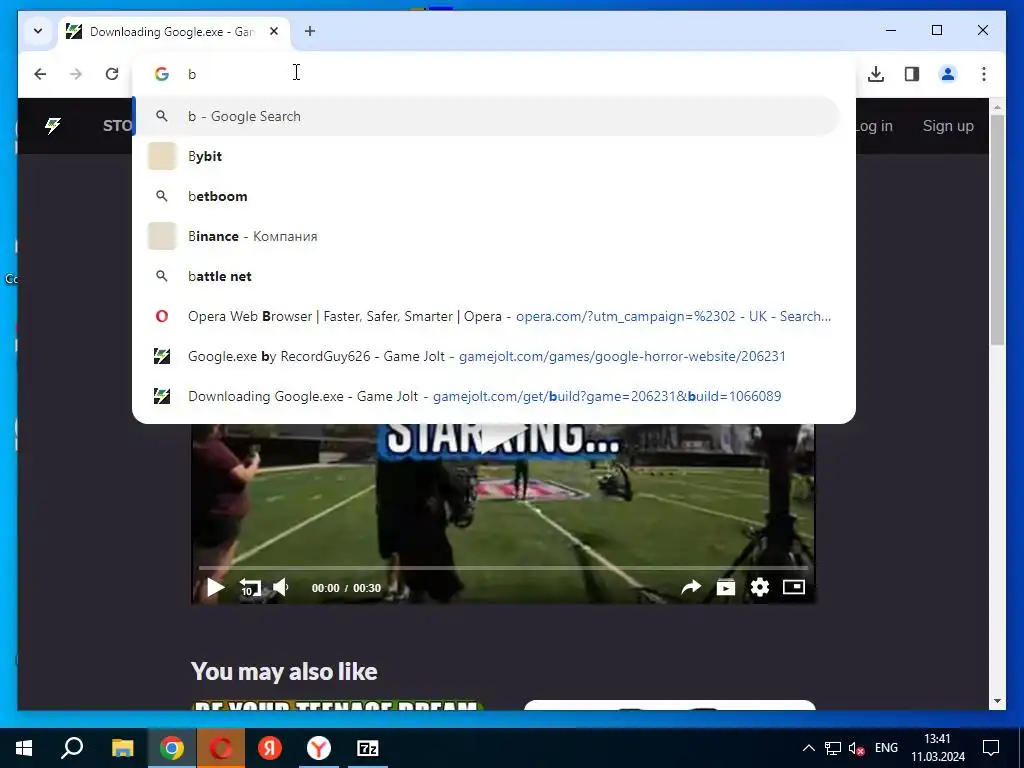This screenshot has width=1024, height=768.
Task: Click the Sign up link
Action: 948,126
